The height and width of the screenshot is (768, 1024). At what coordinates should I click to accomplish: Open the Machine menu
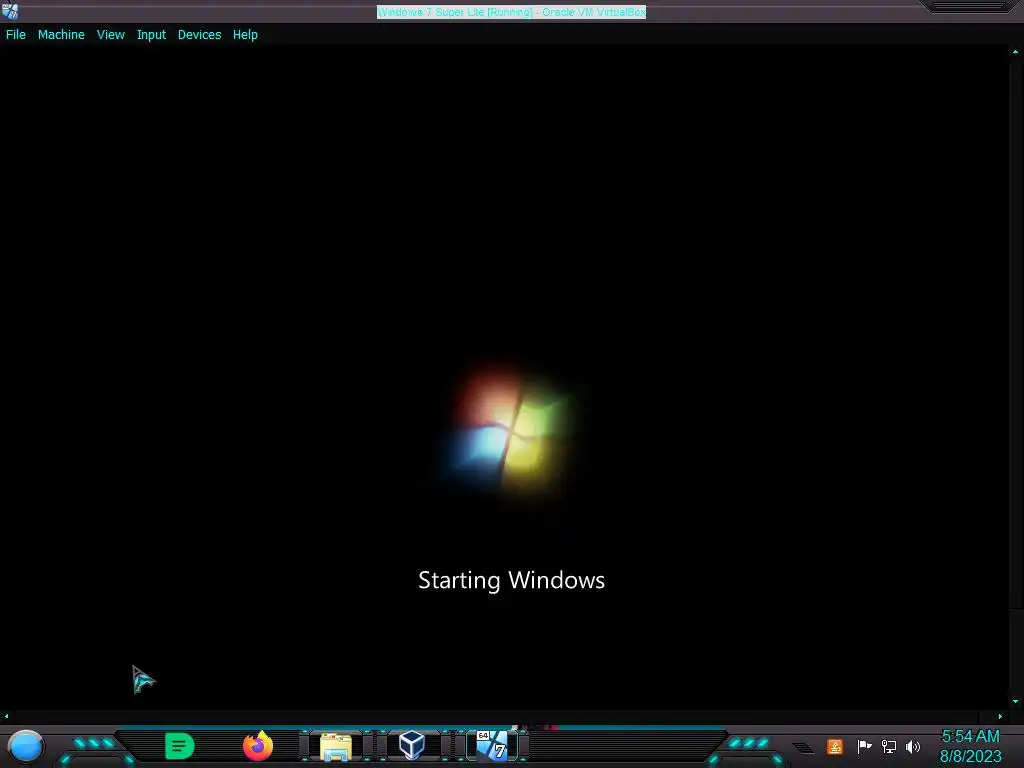pos(61,35)
